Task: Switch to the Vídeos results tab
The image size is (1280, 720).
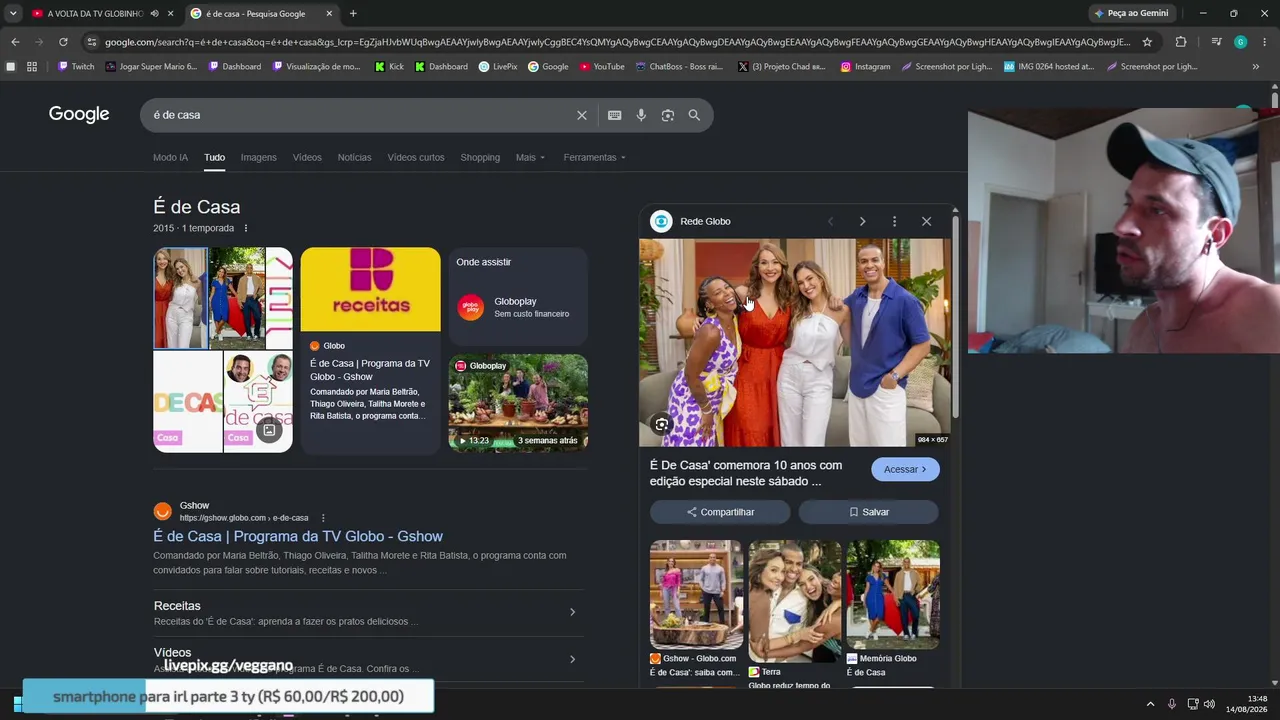Action: [x=307, y=157]
